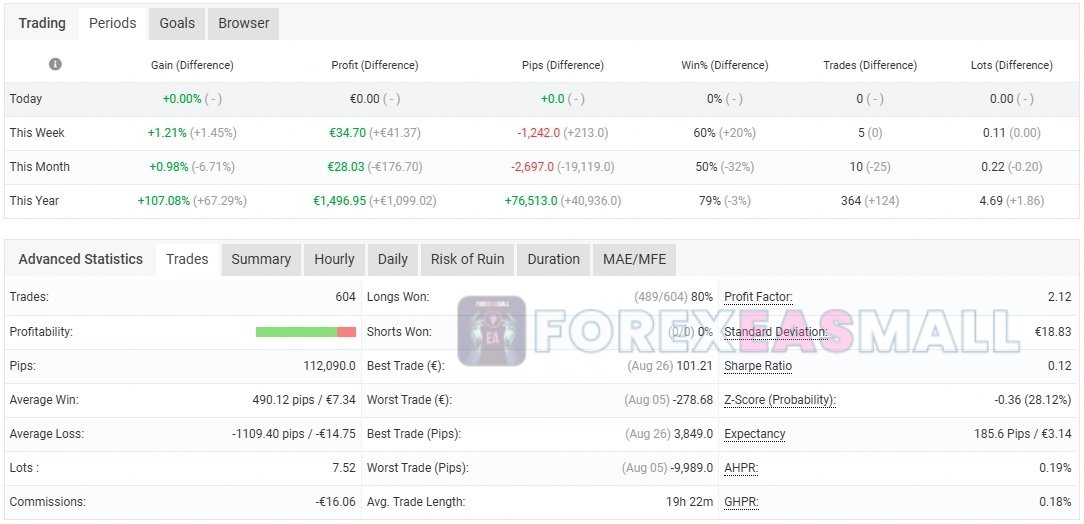Image resolution: width=1084 pixels, height=524 pixels.
Task: Open the MAE/MFE tab
Action: pos(635,259)
